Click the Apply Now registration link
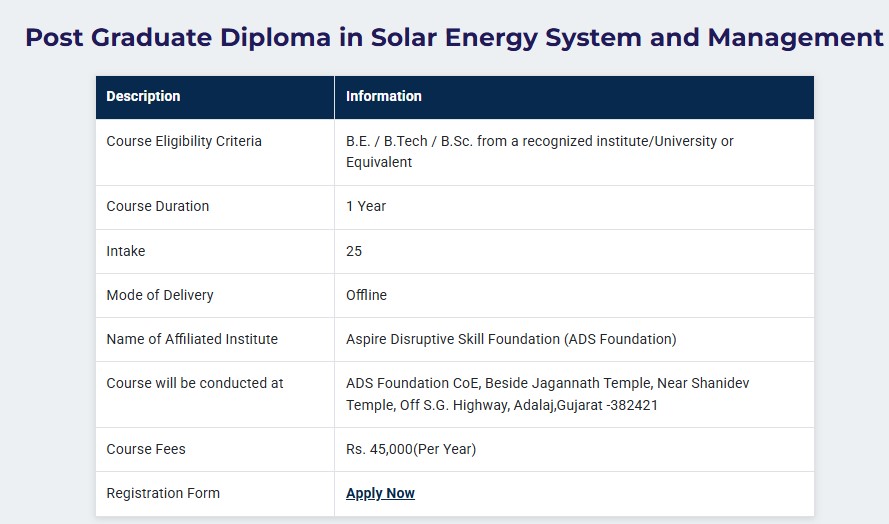 380,493
